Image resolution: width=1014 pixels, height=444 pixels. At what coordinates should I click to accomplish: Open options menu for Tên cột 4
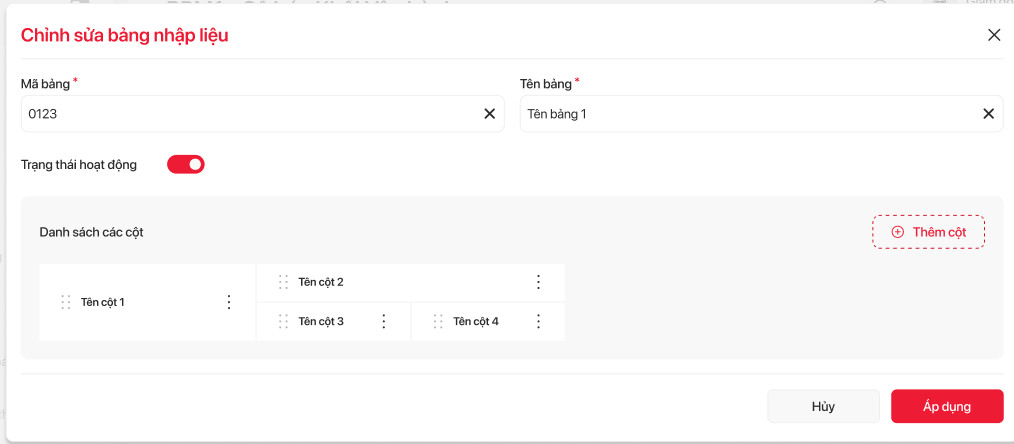(x=538, y=321)
